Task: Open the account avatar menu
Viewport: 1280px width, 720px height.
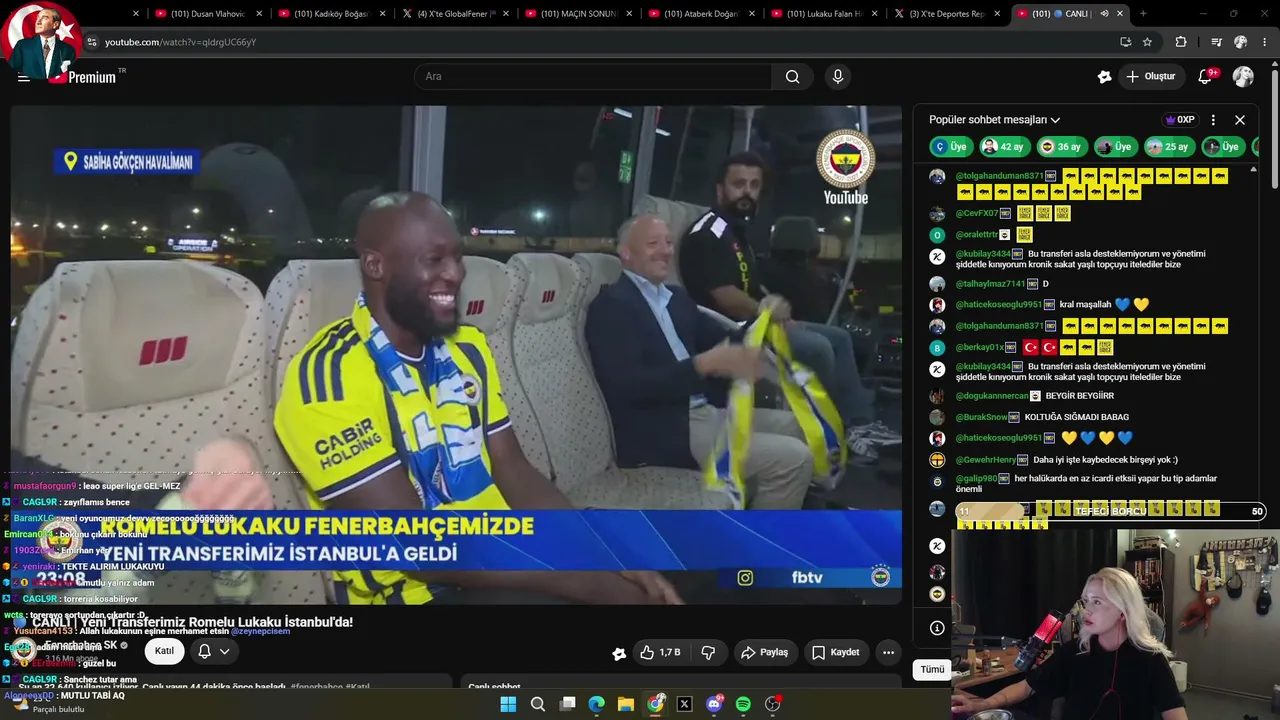Action: (x=1243, y=77)
